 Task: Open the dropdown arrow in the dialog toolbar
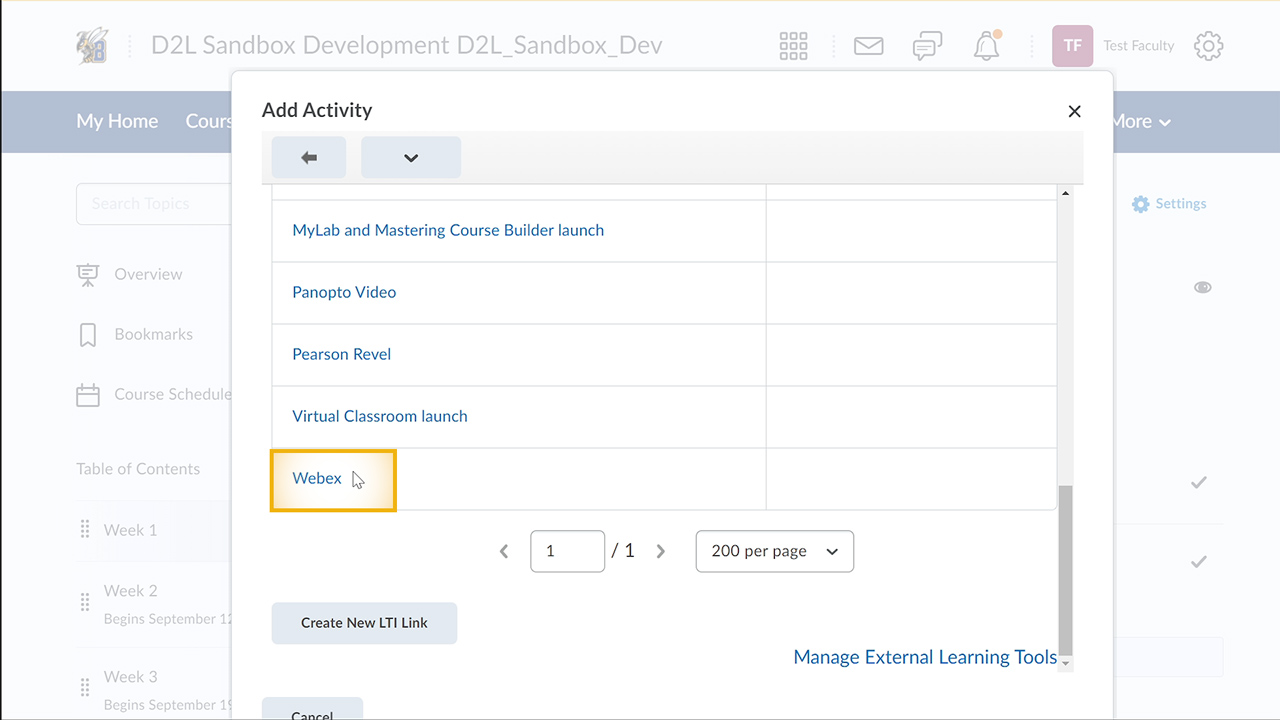click(410, 157)
